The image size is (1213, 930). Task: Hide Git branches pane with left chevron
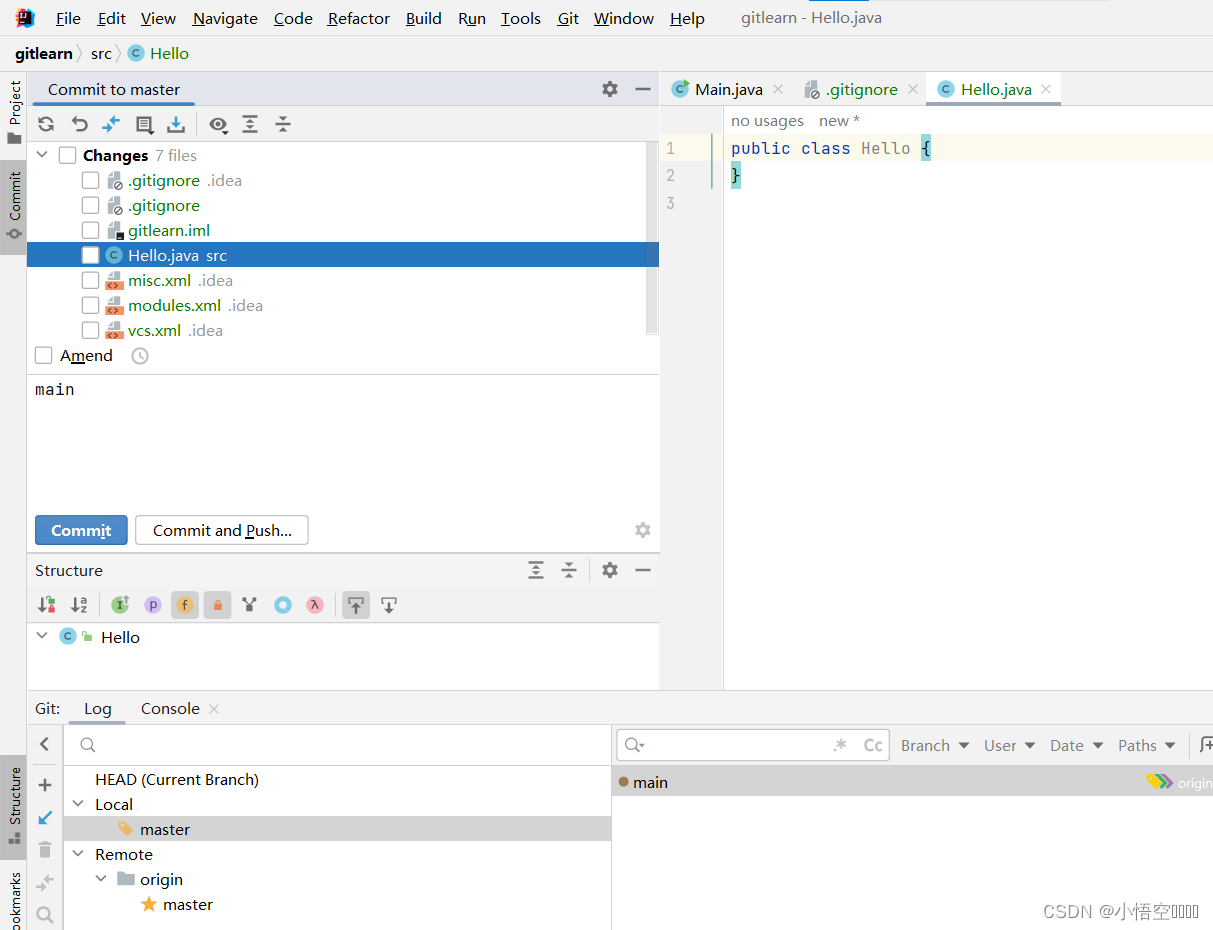coord(45,744)
